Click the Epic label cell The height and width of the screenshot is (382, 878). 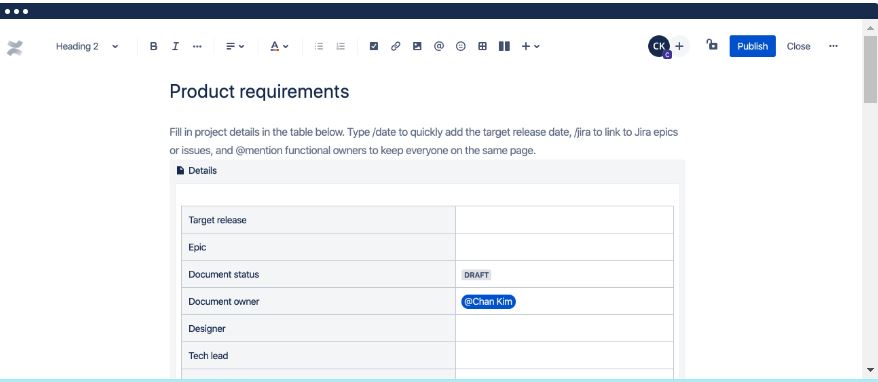click(318, 247)
